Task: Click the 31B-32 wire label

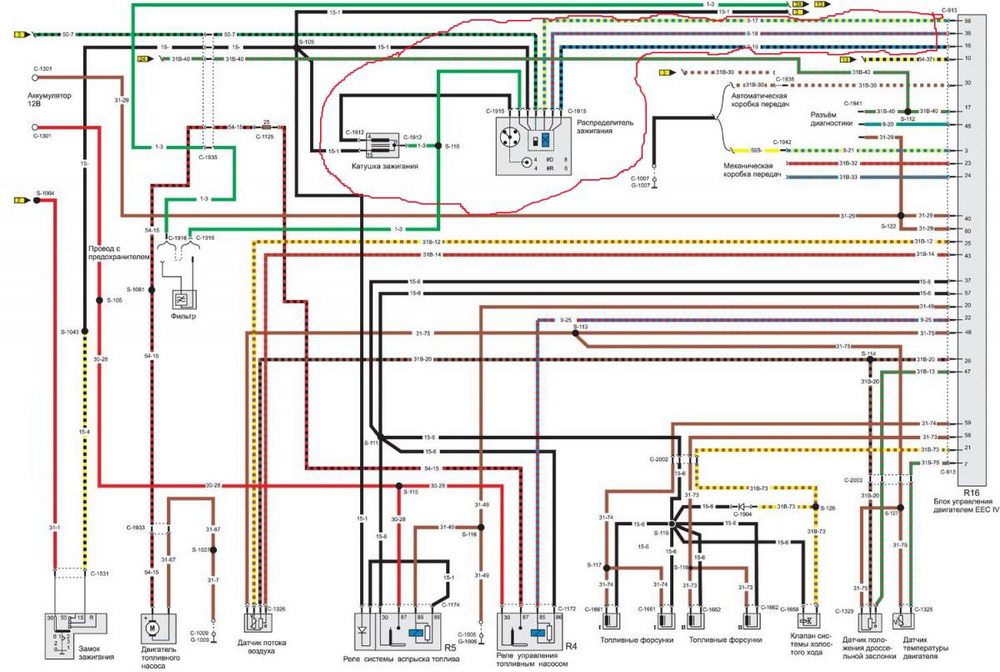Action: click(848, 164)
